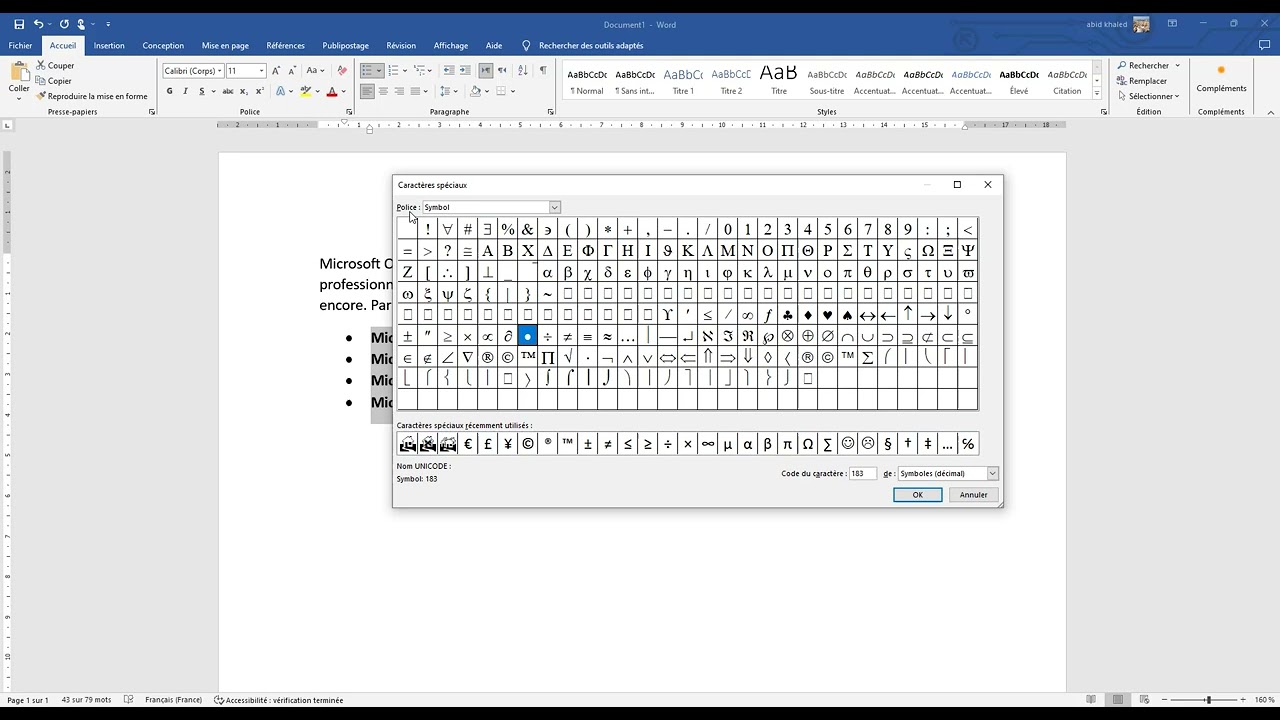Toggle strikethrough (abc) formatting
The image size is (1280, 720).
229,91
